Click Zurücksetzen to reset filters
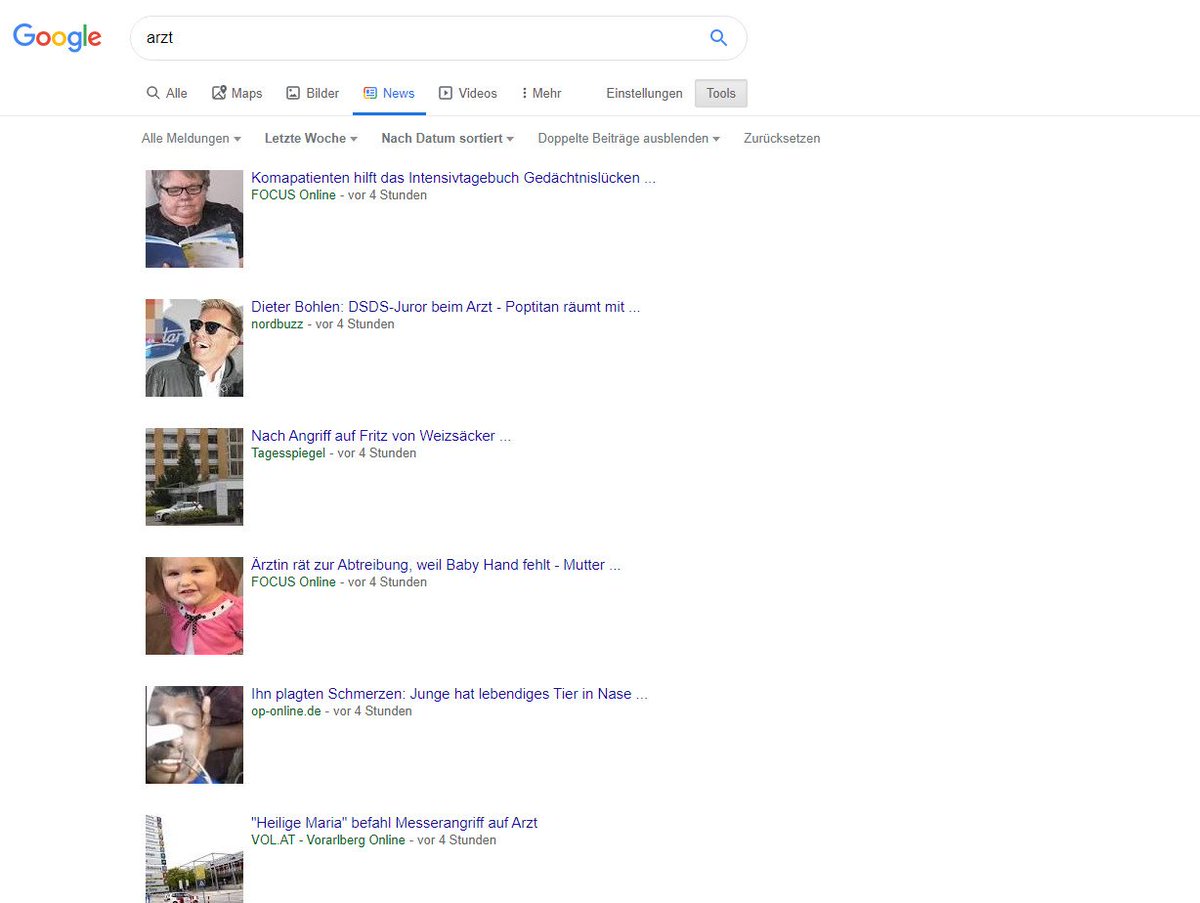The image size is (1200, 903). pyautogui.click(x=782, y=139)
